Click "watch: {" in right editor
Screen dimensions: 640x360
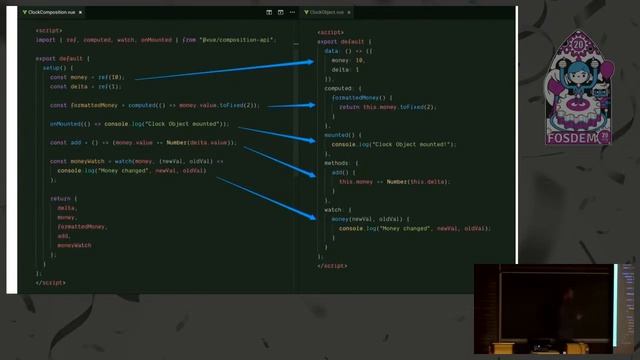[x=338, y=210]
